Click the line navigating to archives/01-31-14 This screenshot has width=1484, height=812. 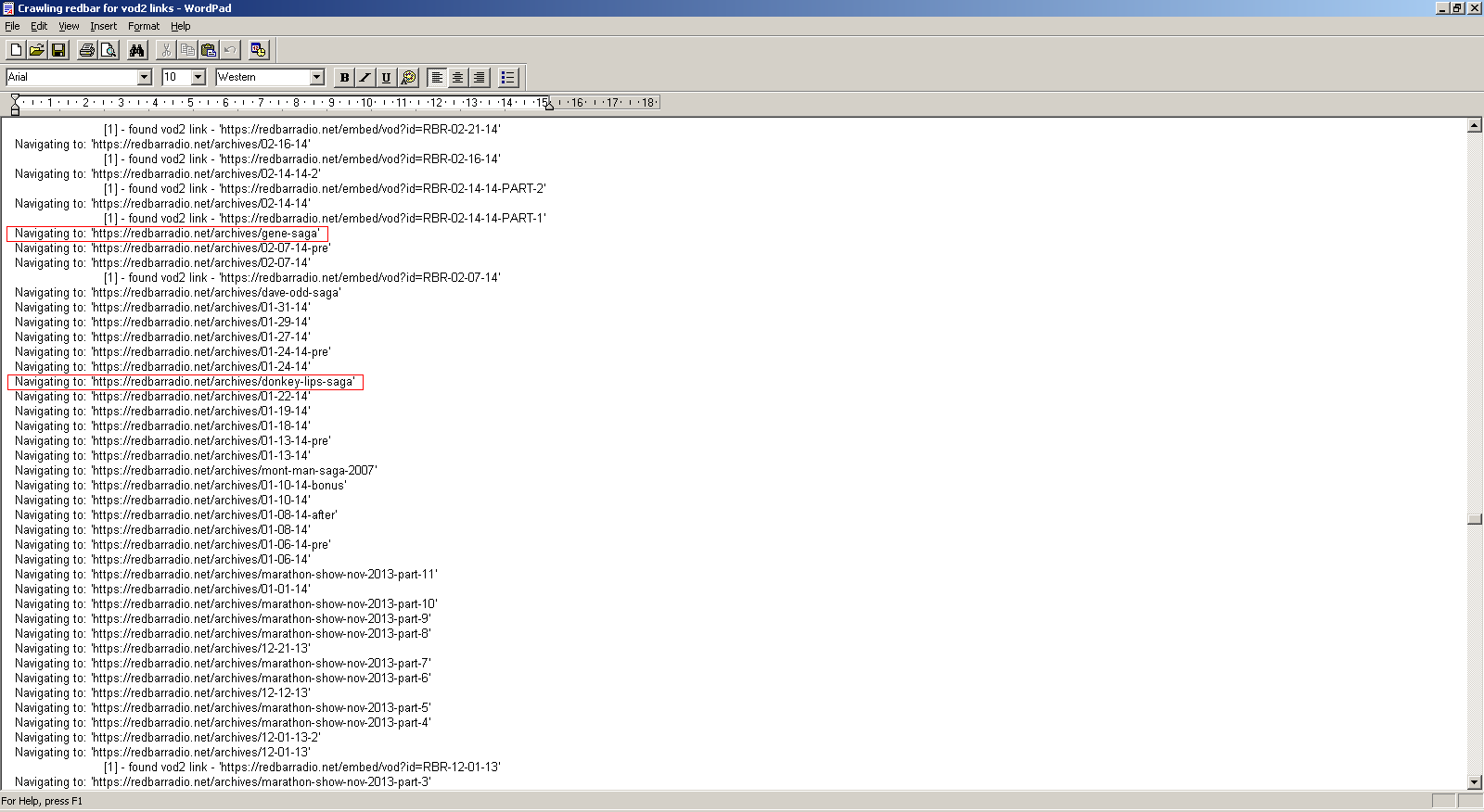point(162,308)
